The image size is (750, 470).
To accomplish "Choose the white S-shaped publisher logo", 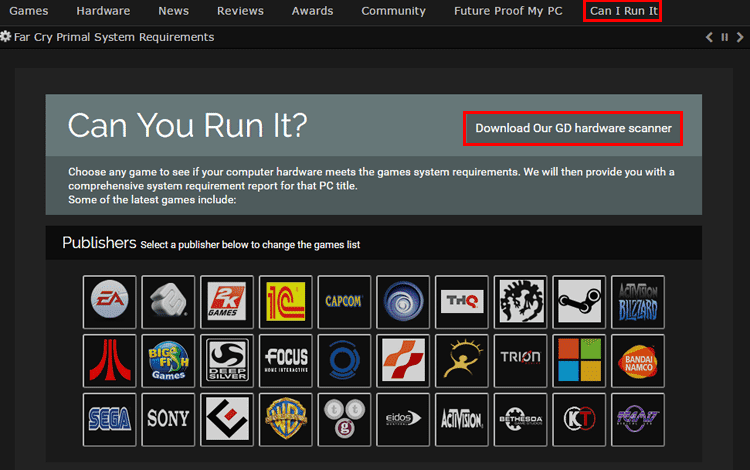I will coord(168,302).
